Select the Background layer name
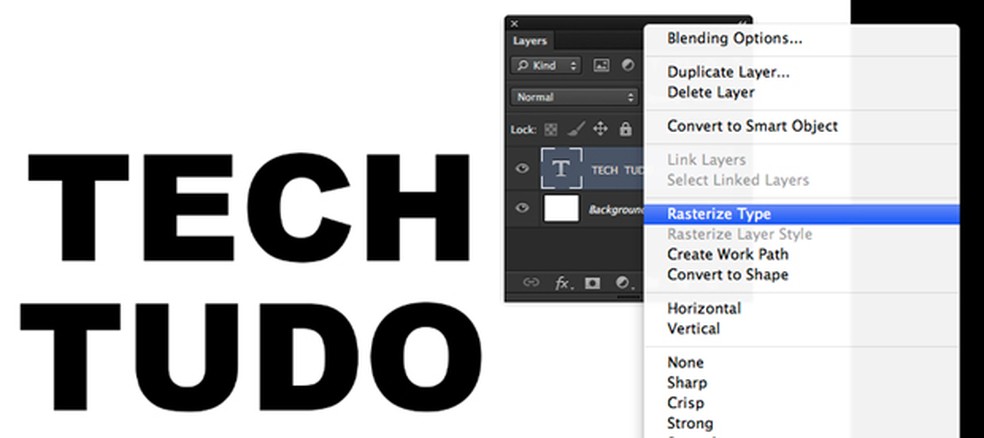Viewport: 984px width, 438px height. (616, 210)
